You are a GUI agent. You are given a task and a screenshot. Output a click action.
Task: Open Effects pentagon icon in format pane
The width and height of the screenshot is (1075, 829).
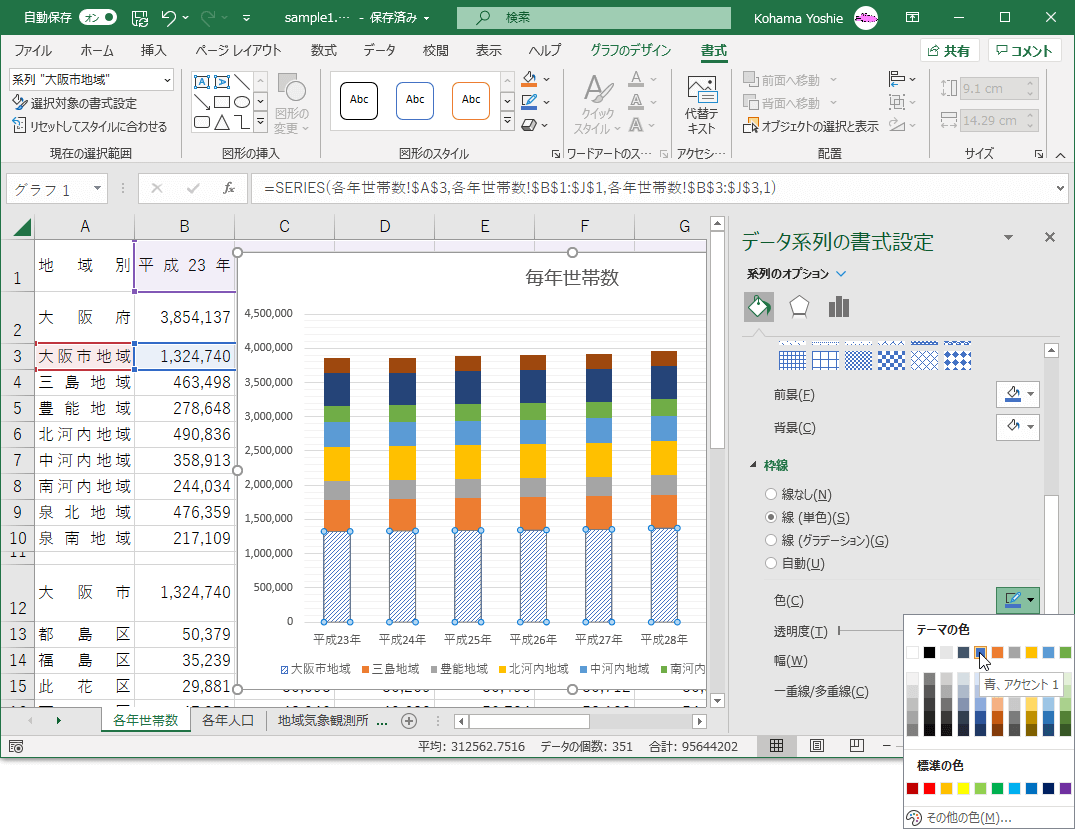798,307
